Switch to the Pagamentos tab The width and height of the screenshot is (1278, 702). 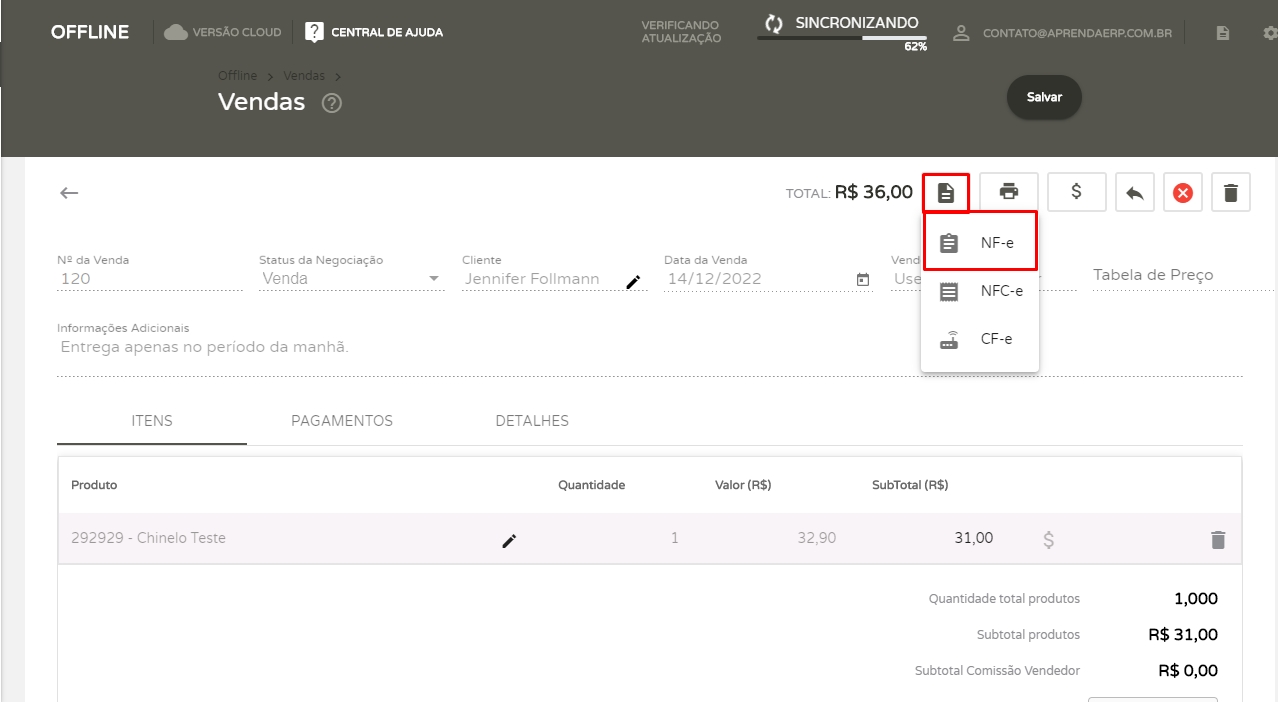click(342, 421)
